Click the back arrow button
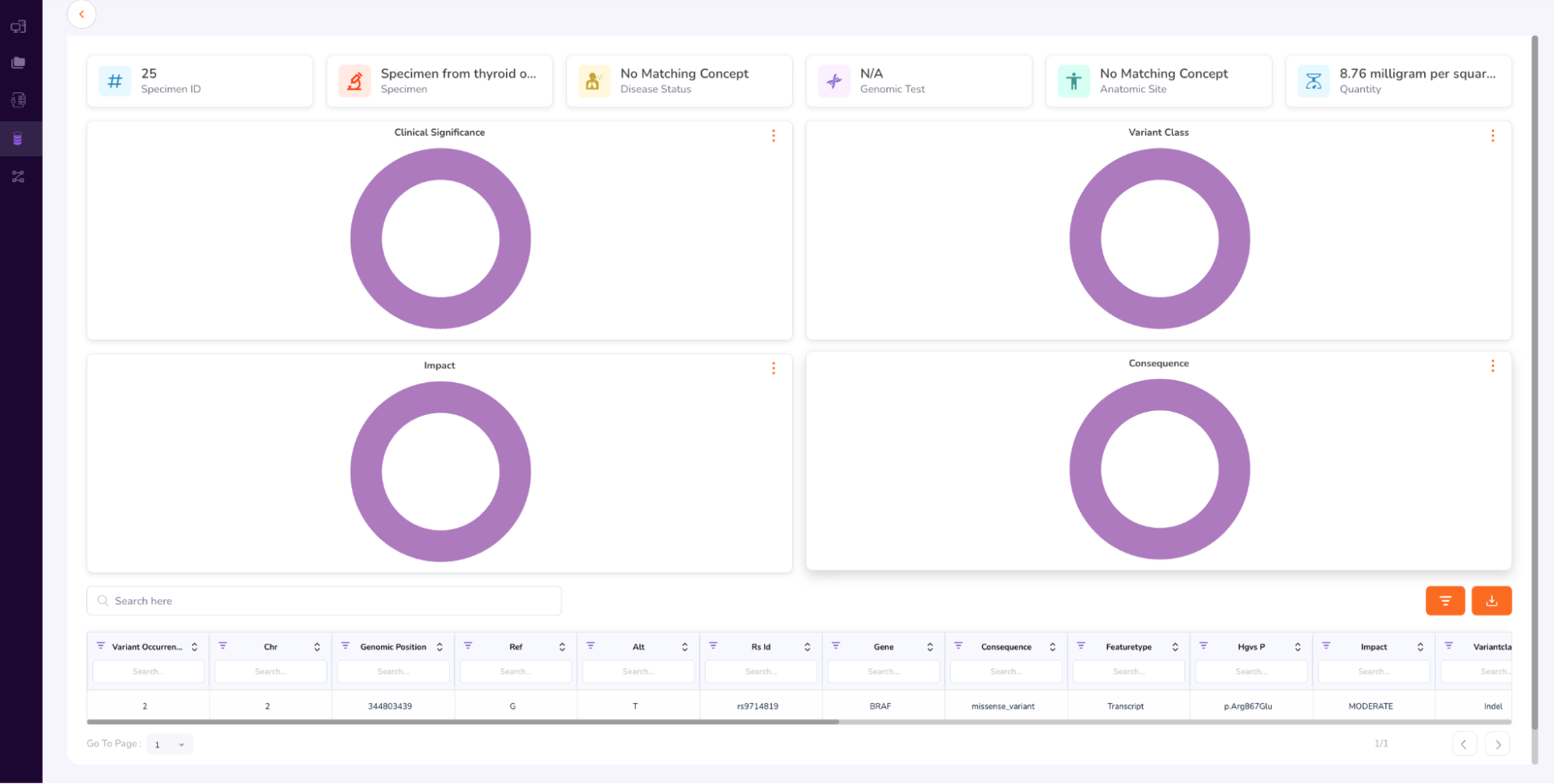This screenshot has width=1554, height=784. (x=82, y=14)
